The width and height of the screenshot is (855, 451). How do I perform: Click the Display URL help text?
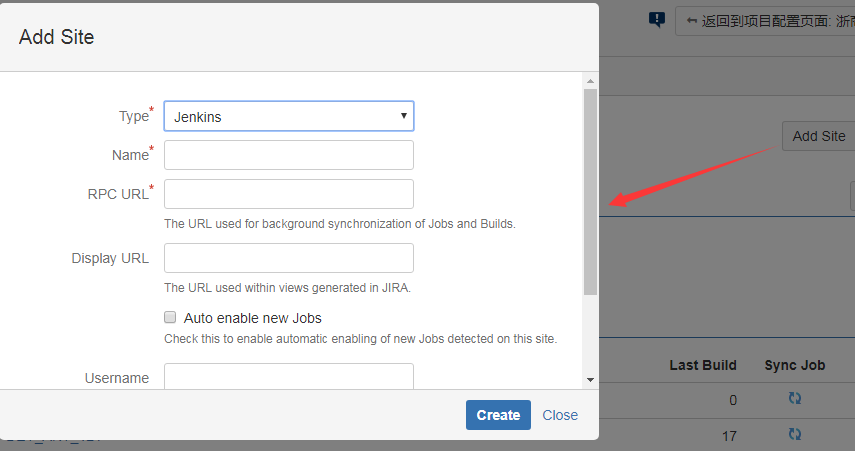(x=287, y=288)
